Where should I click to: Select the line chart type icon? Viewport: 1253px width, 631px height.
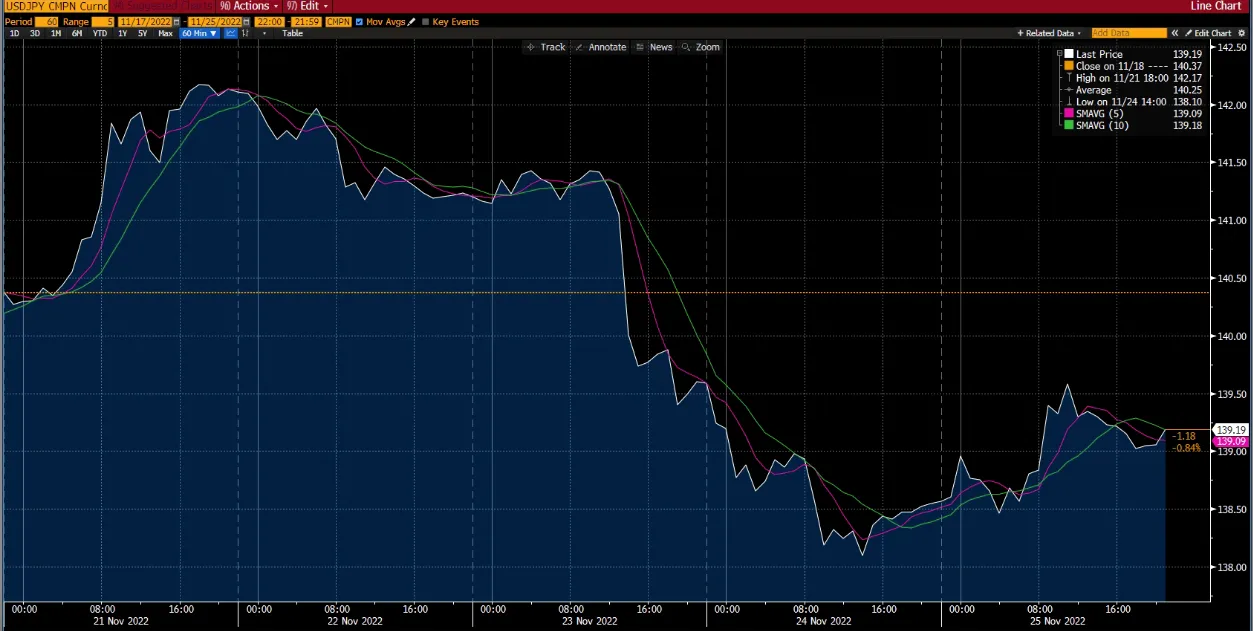tap(230, 33)
